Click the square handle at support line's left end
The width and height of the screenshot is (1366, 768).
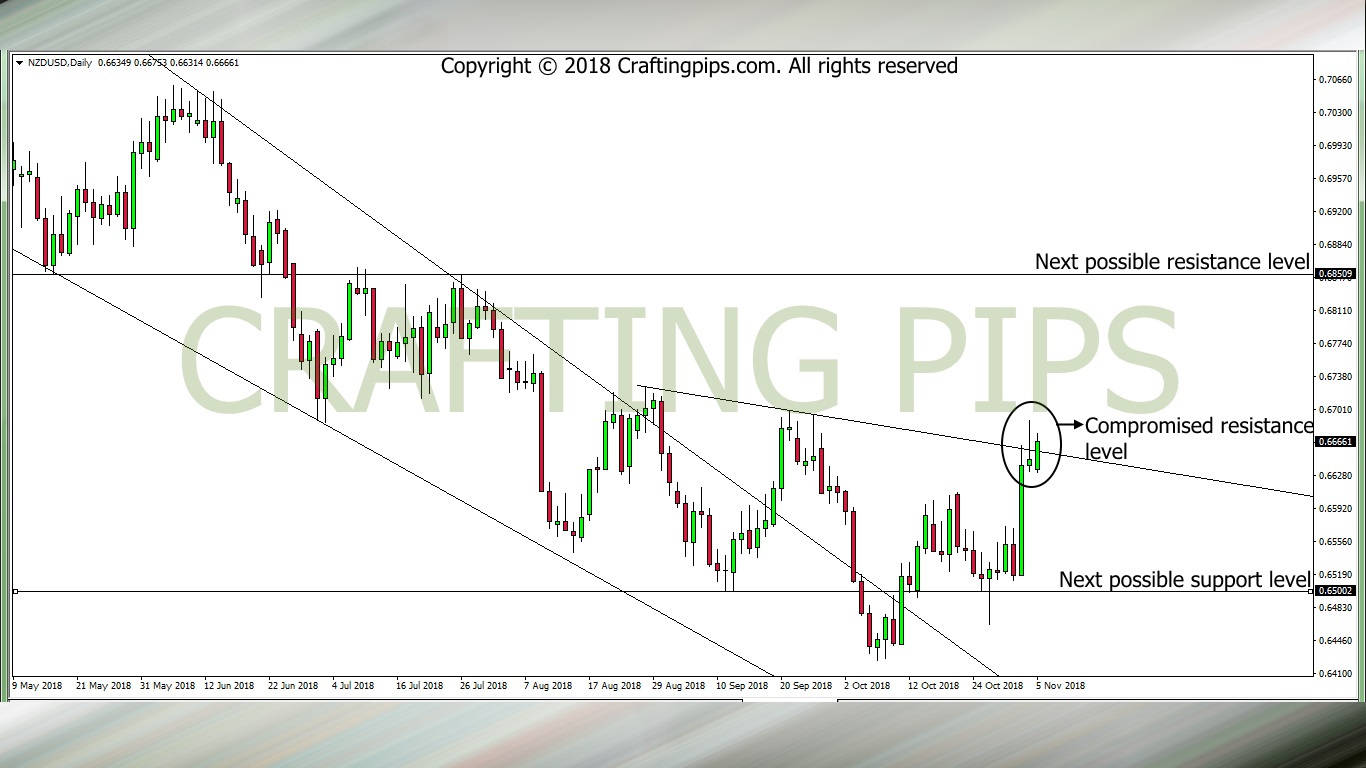coord(15,591)
